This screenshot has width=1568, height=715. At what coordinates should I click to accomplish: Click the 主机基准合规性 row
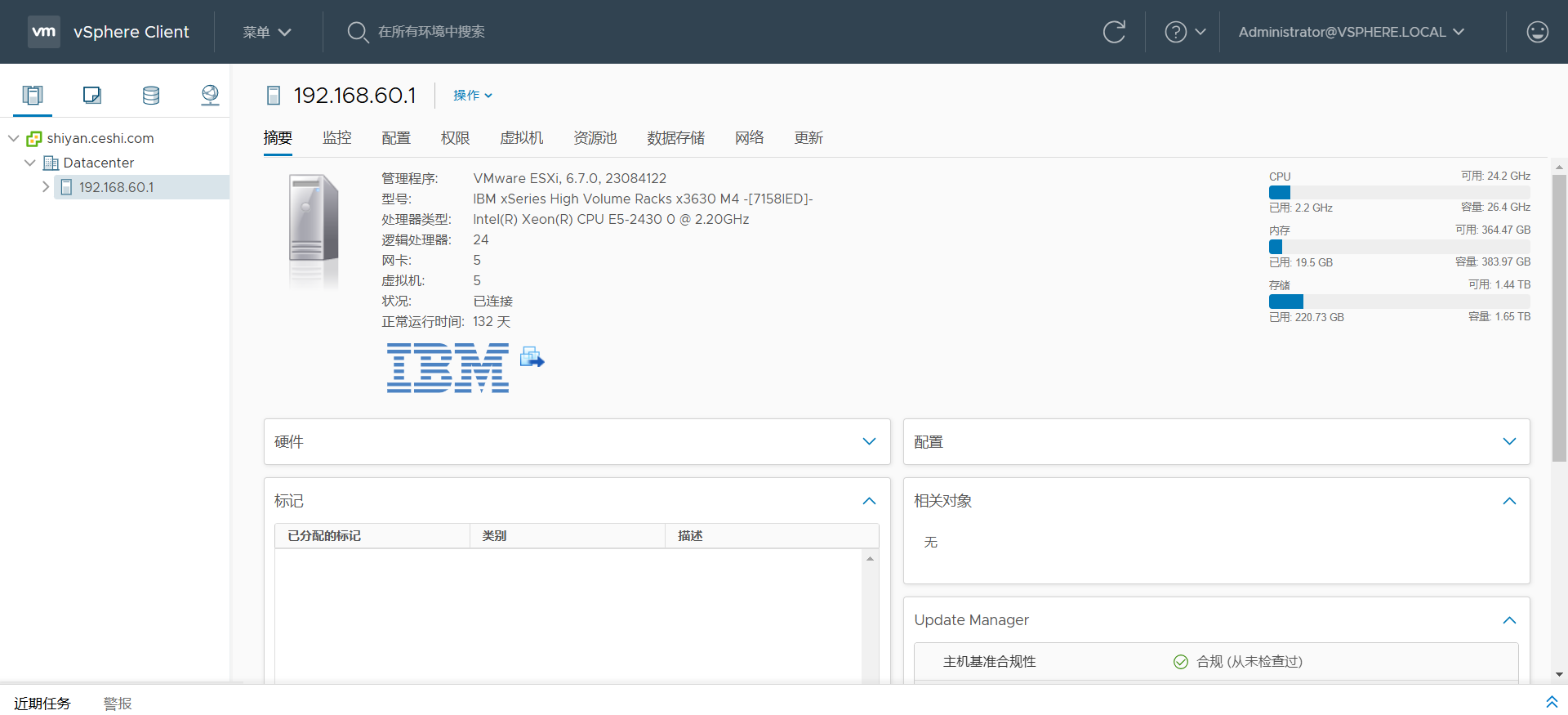pos(1216,662)
